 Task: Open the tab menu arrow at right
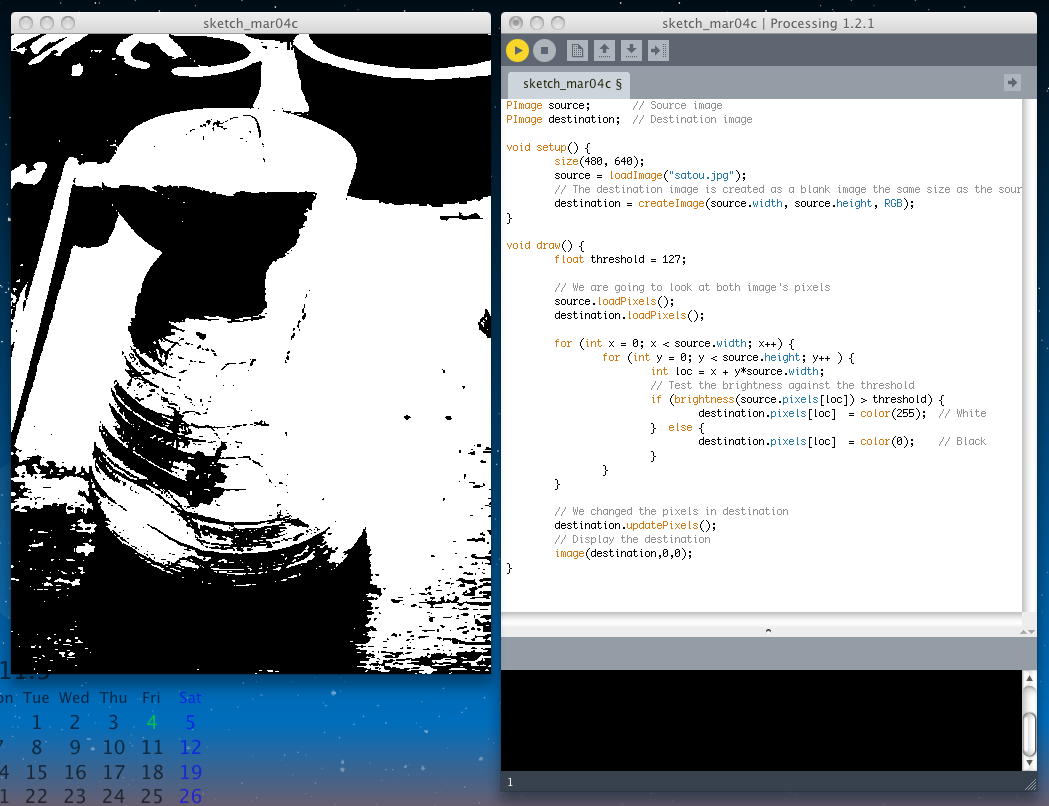coord(1012,83)
